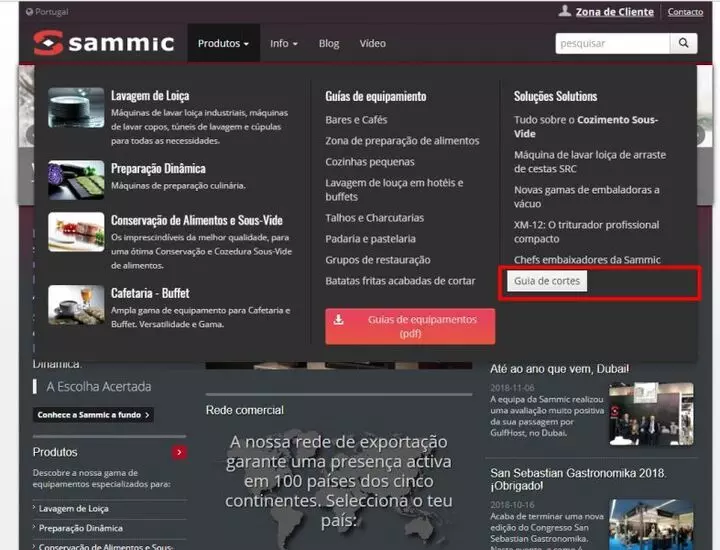Click Conhece a Sammic a fundo button
This screenshot has height=550, width=720.
93,415
